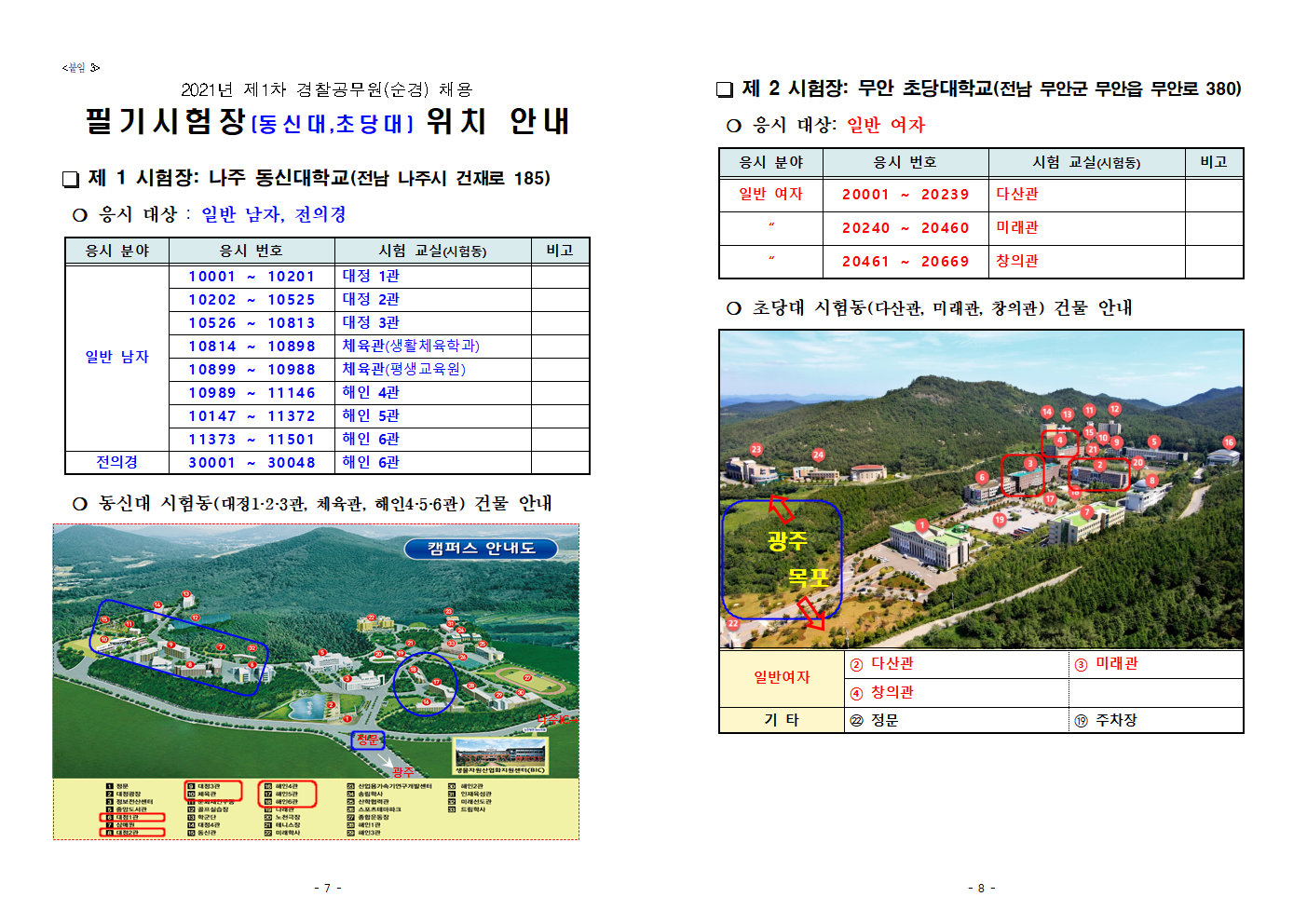Click the red 나주IC direction label
The image size is (1307, 924).
coord(555,719)
